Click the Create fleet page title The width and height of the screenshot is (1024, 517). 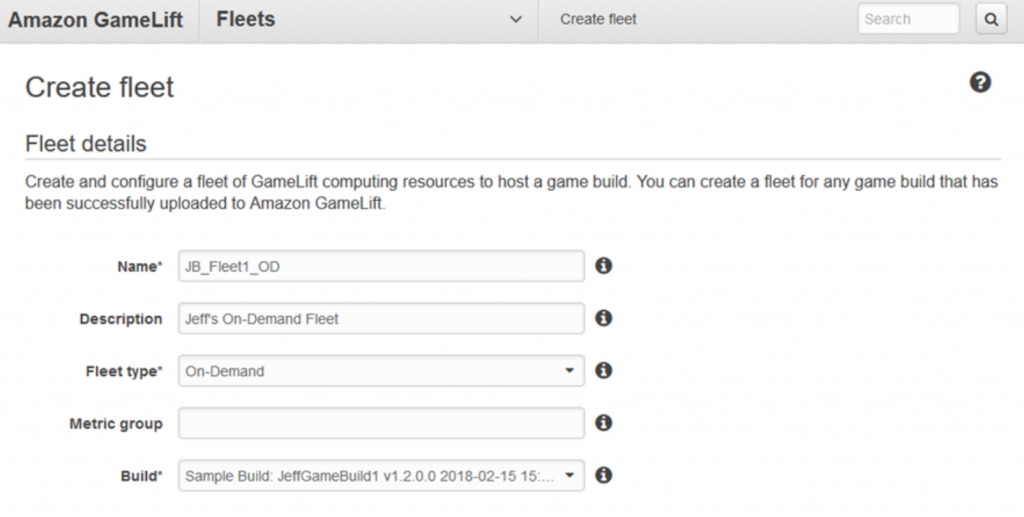99,87
